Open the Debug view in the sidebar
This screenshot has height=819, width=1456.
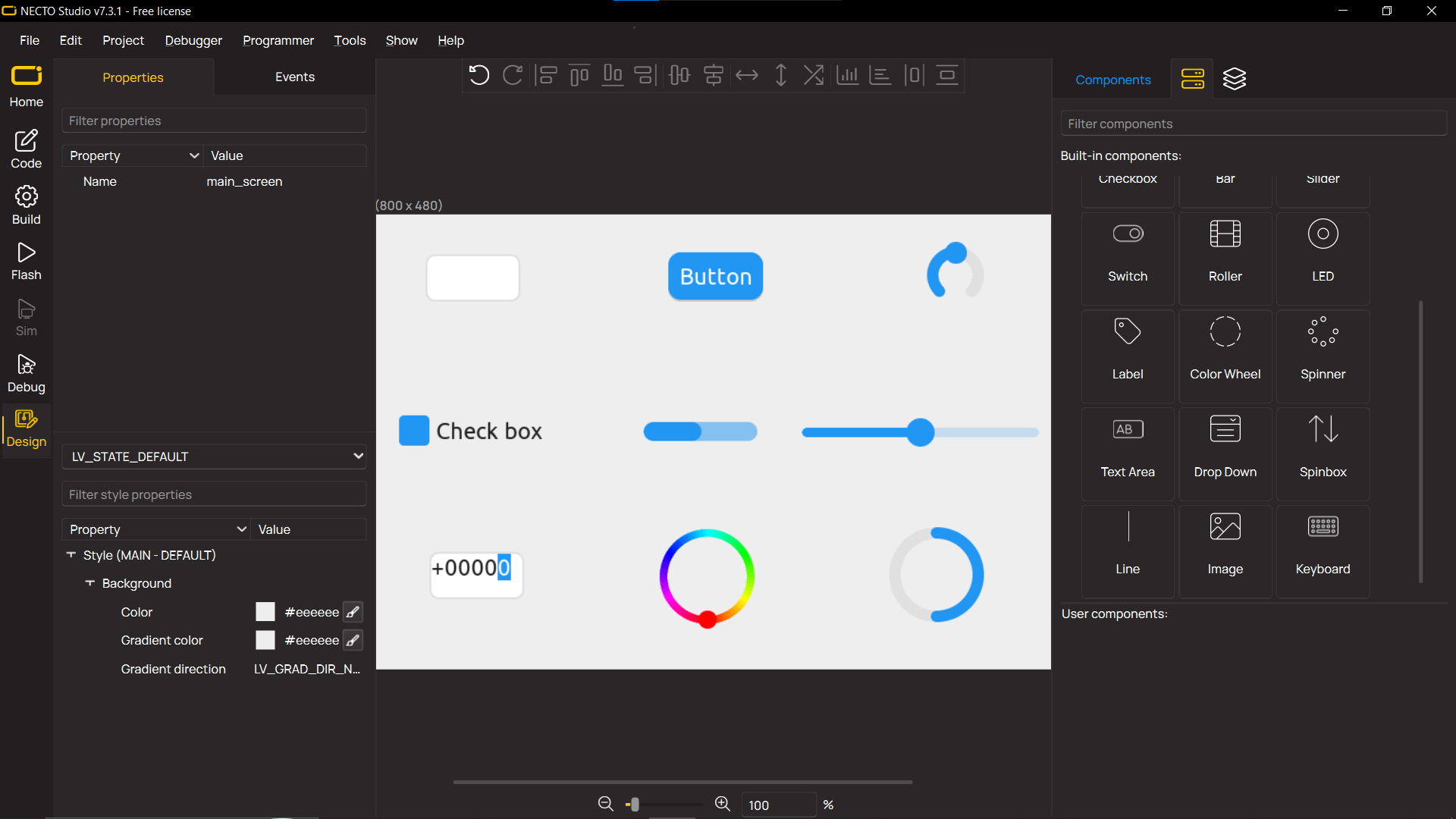pyautogui.click(x=26, y=374)
